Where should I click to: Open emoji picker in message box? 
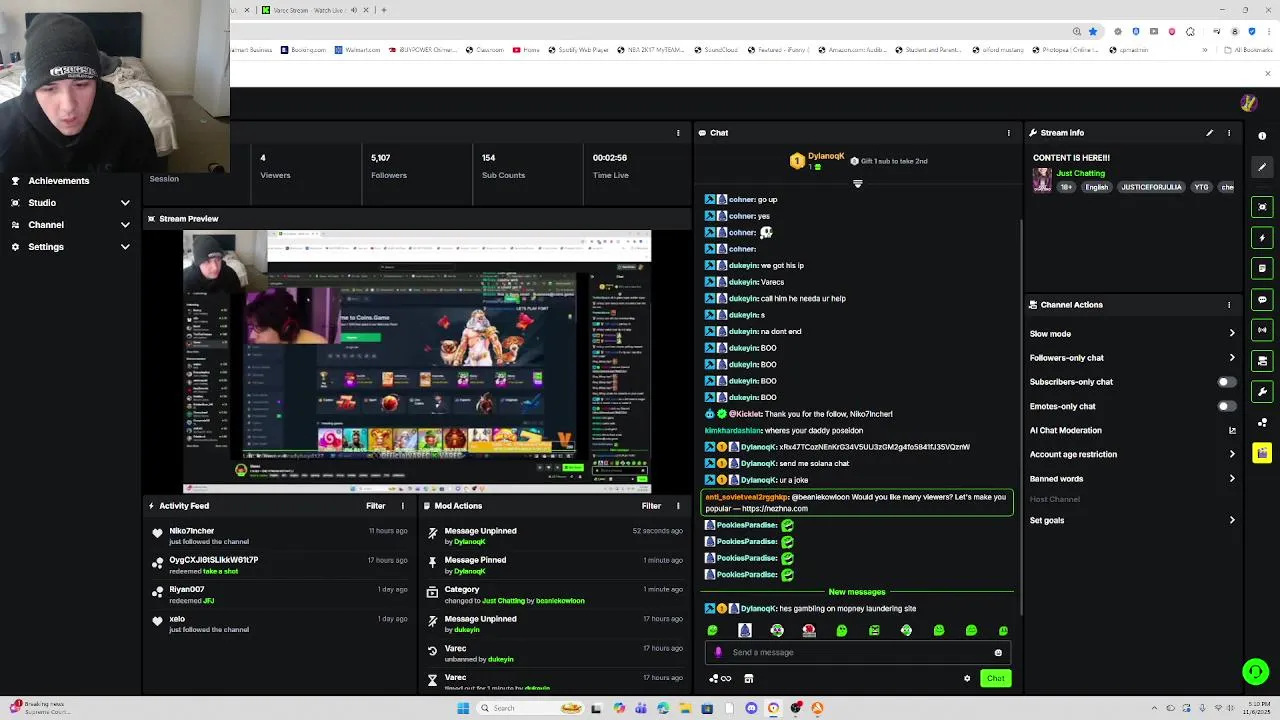point(998,653)
